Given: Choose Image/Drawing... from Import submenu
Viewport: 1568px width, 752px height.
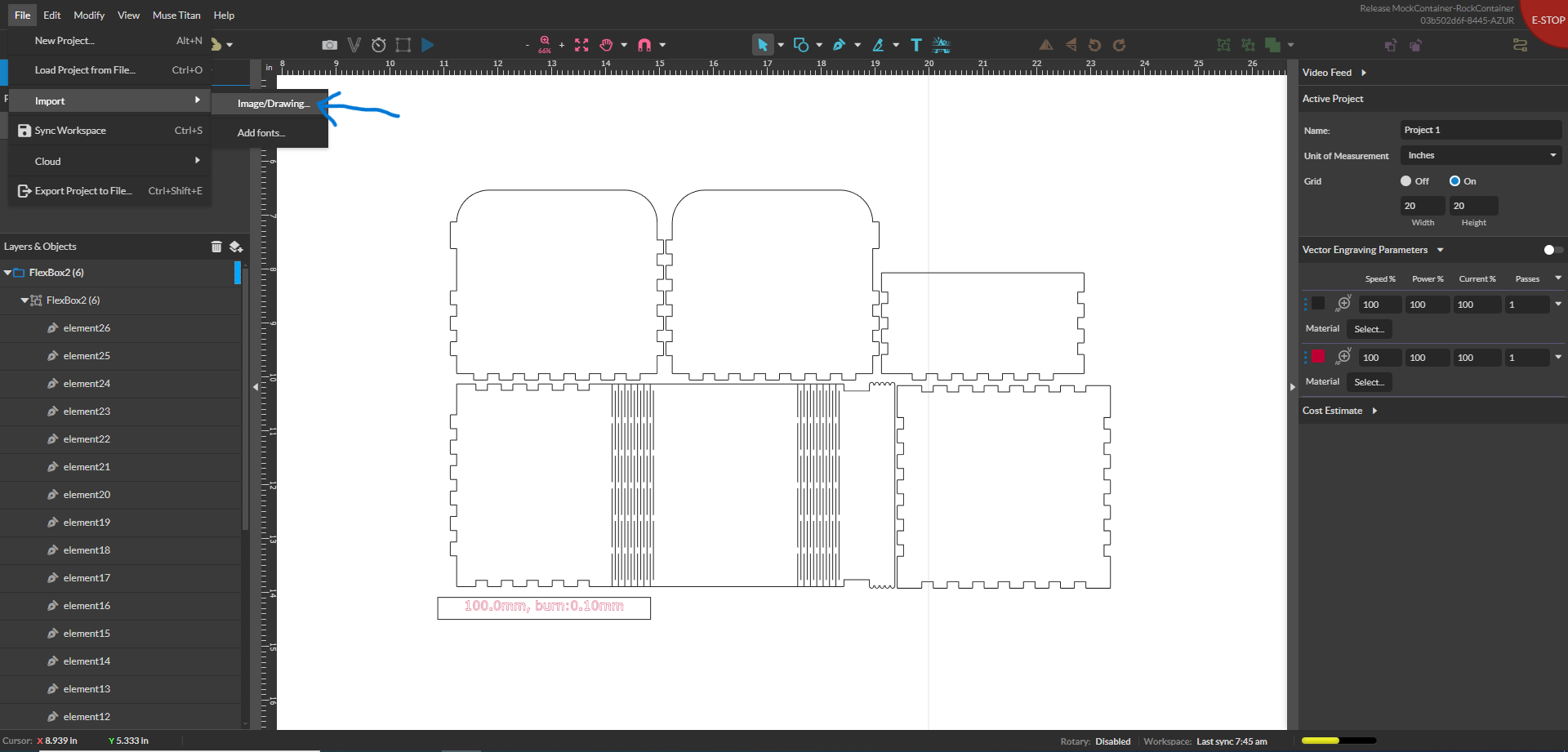Looking at the screenshot, I should click(x=269, y=104).
